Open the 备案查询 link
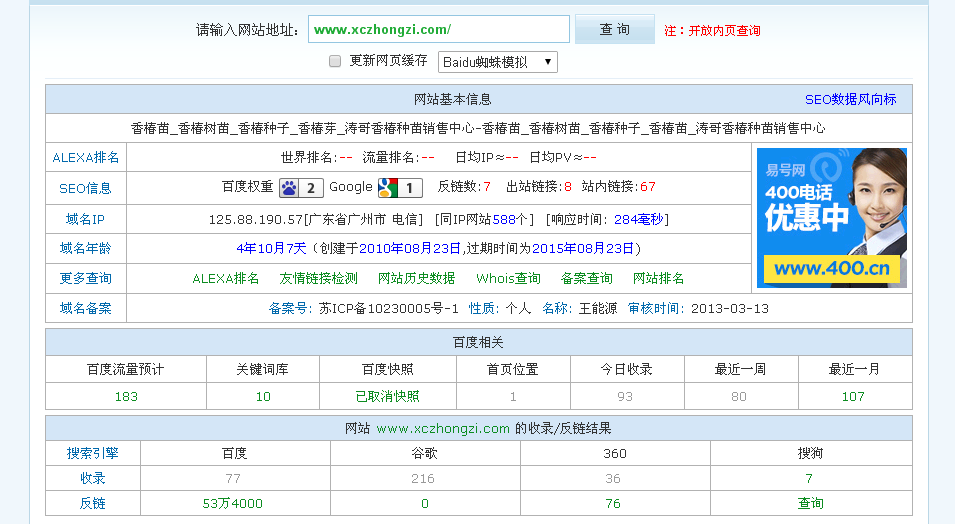Image resolution: width=955 pixels, height=524 pixels. click(x=586, y=279)
